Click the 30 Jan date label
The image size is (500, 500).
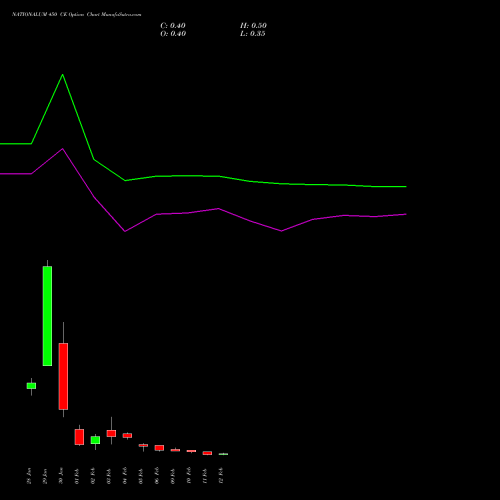click(61, 476)
